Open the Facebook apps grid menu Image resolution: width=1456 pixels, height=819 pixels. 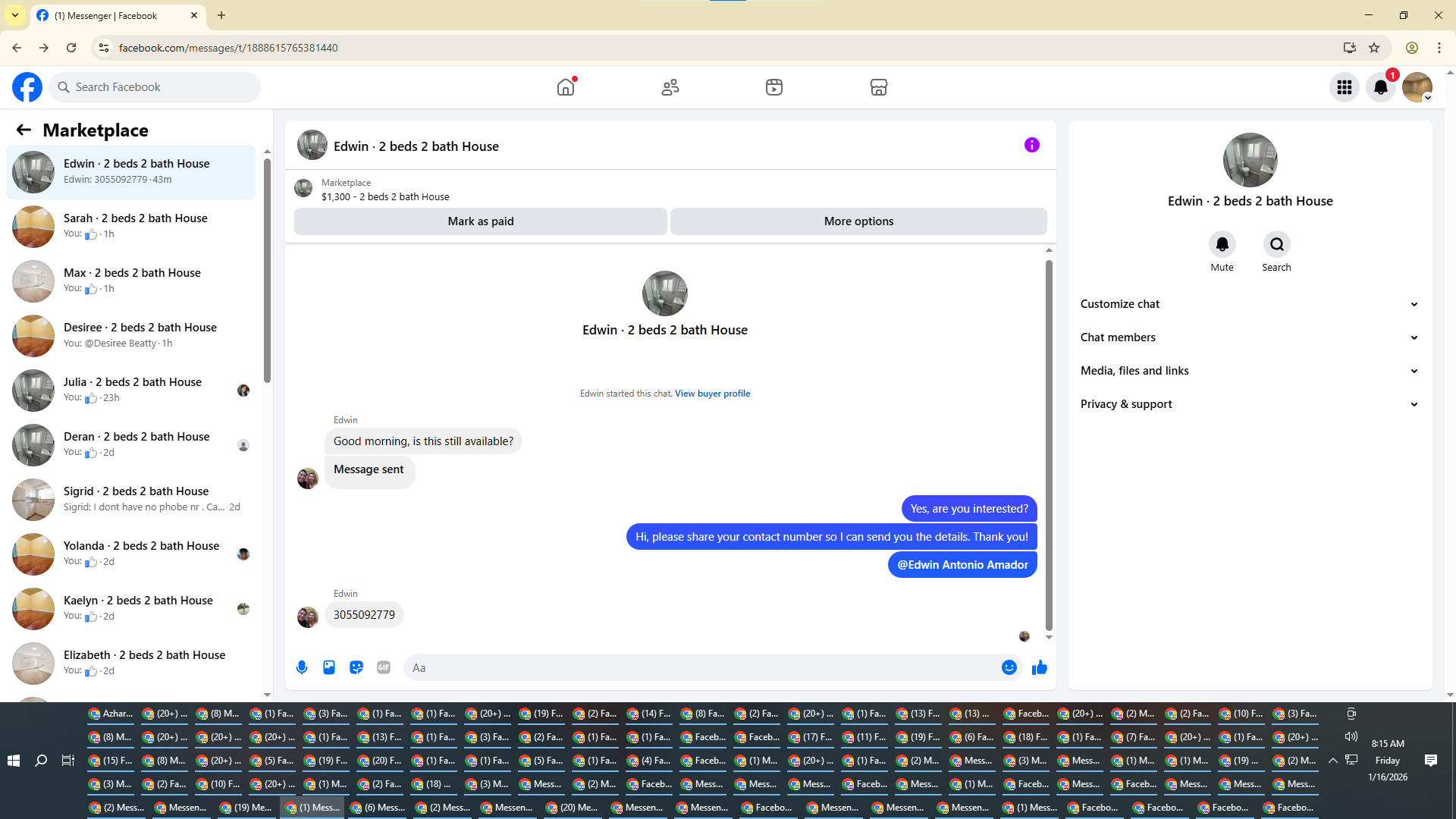click(1345, 87)
